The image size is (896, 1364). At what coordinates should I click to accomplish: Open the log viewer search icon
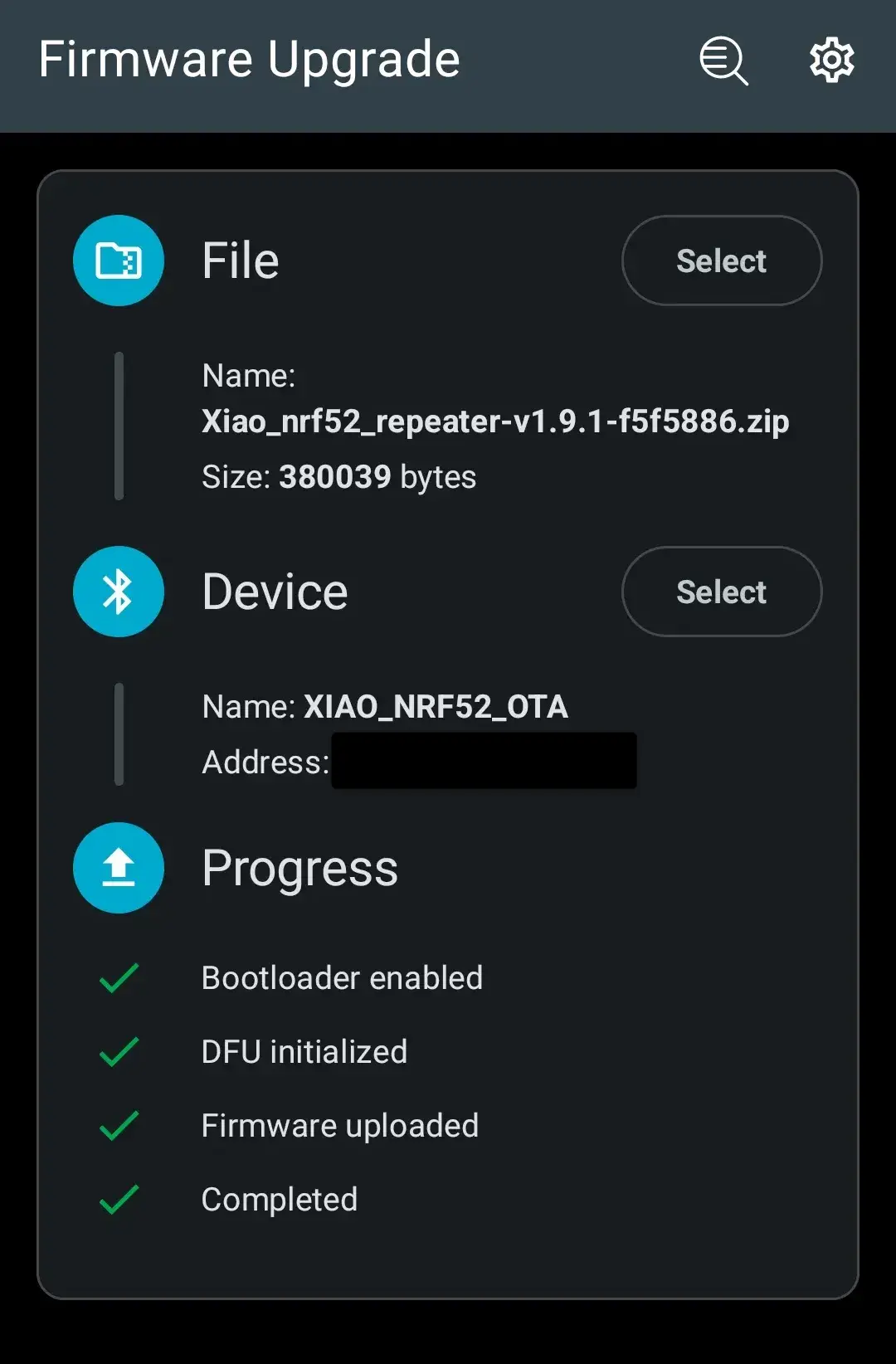click(x=723, y=61)
